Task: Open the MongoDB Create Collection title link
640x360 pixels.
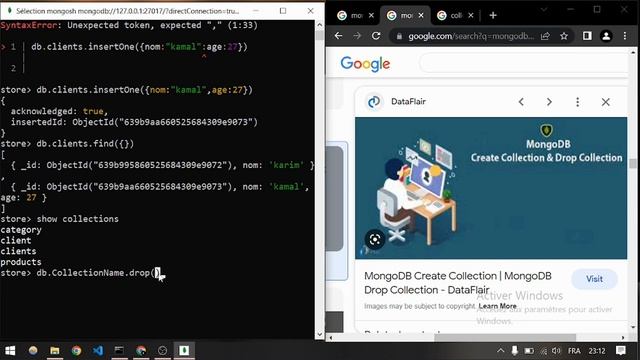Action: click(x=458, y=283)
